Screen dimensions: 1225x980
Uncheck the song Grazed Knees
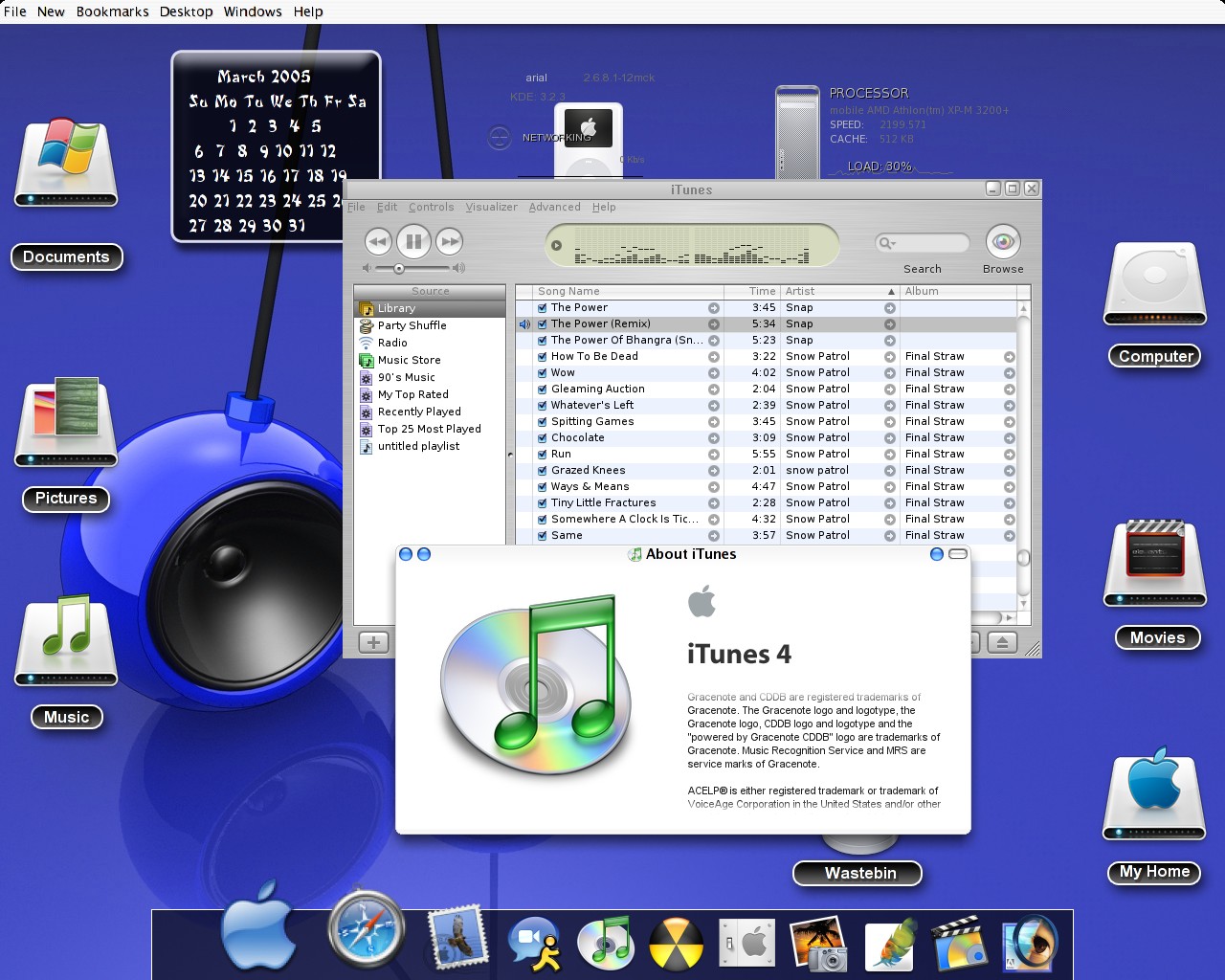[x=542, y=471]
